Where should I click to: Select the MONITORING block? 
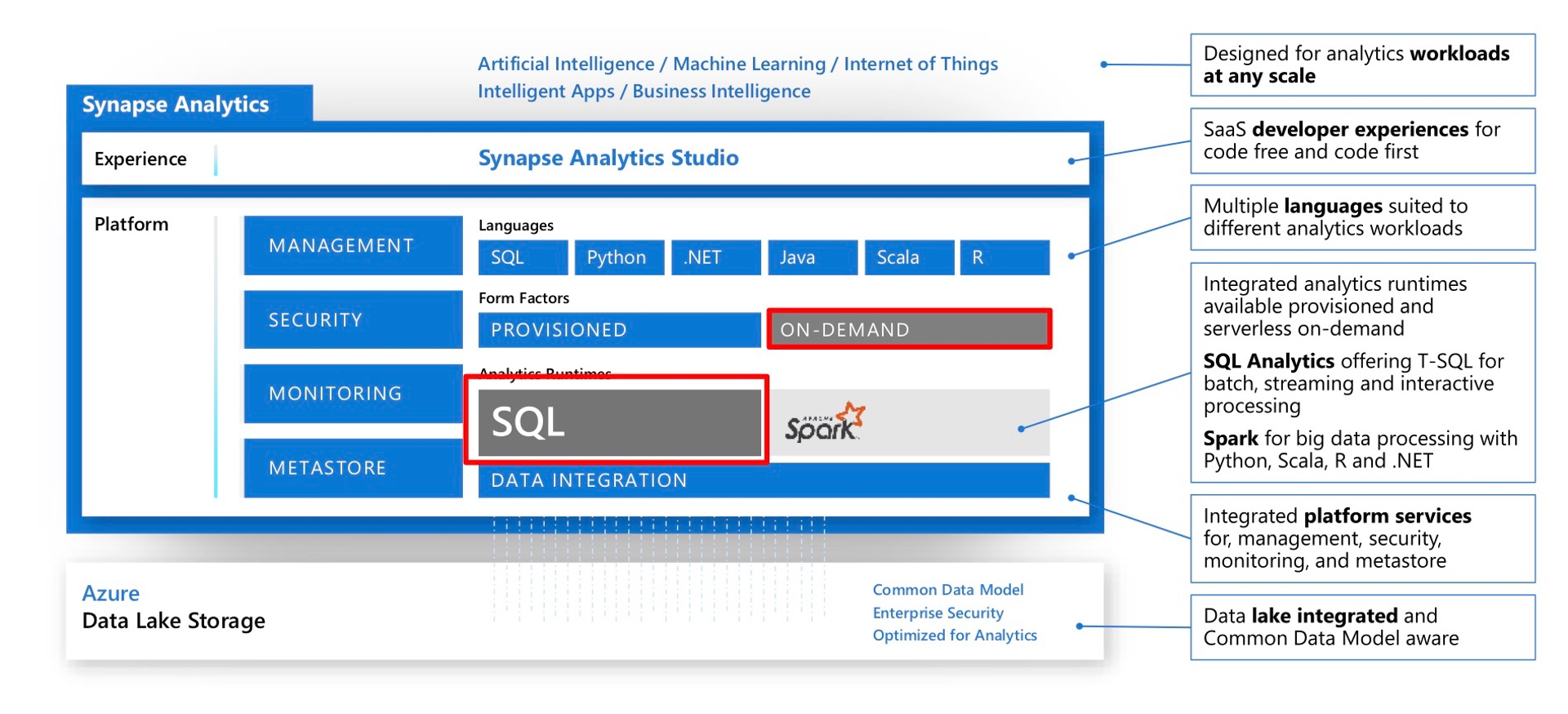pyautogui.click(x=353, y=393)
